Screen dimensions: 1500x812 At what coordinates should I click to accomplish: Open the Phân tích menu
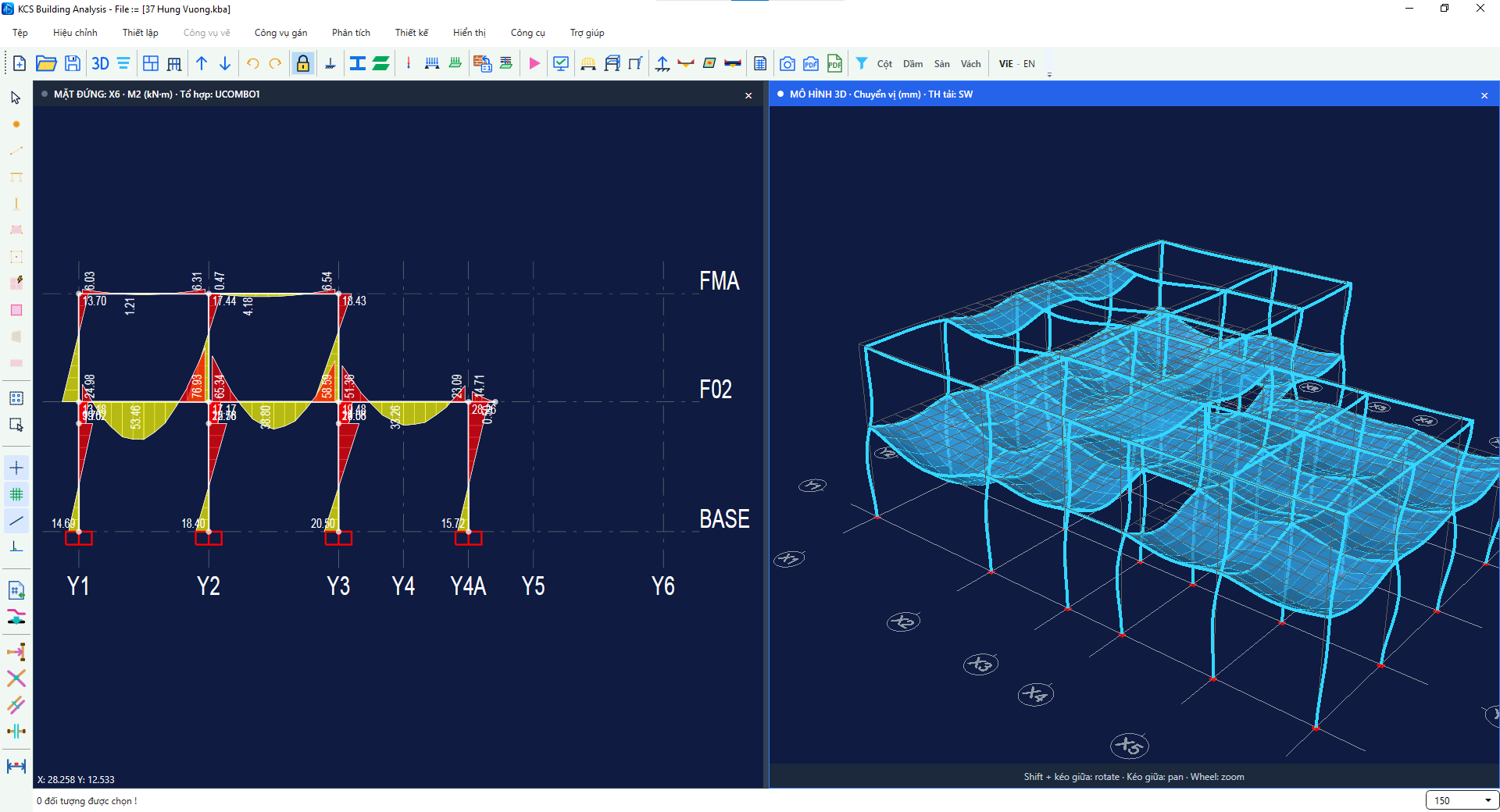coord(351,33)
